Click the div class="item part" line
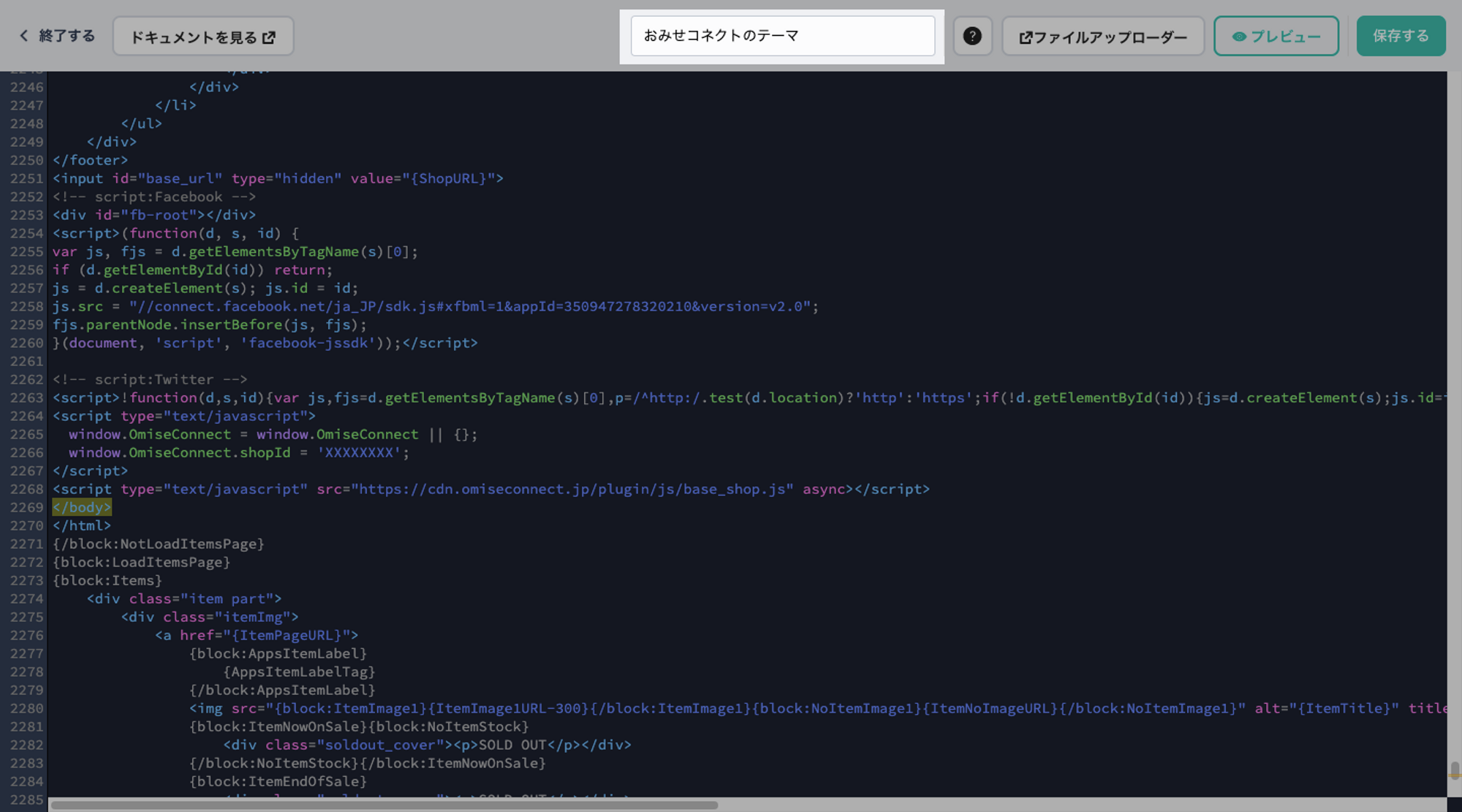 tap(184, 599)
